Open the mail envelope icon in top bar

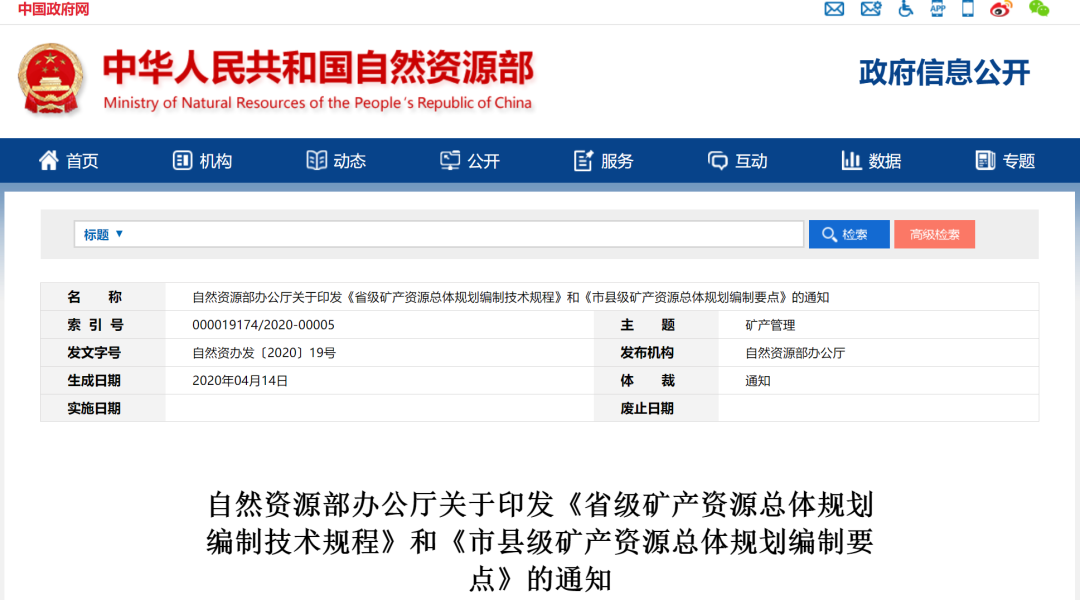pos(834,9)
